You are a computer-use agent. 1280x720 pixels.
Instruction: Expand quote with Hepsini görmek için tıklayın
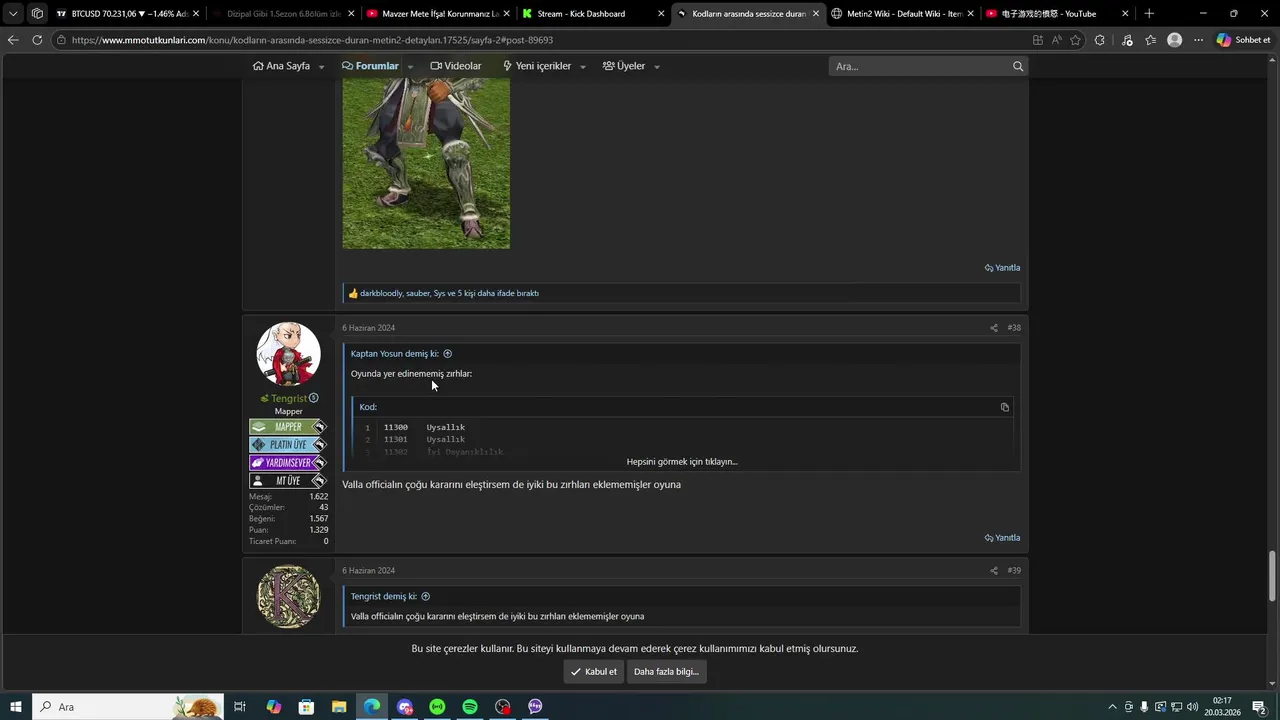[x=682, y=462]
